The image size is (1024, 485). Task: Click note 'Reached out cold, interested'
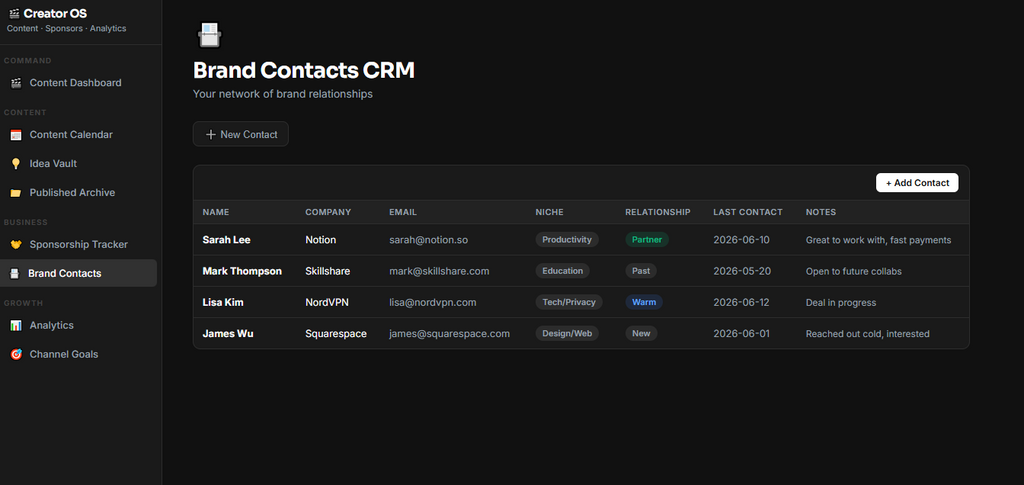[867, 334]
